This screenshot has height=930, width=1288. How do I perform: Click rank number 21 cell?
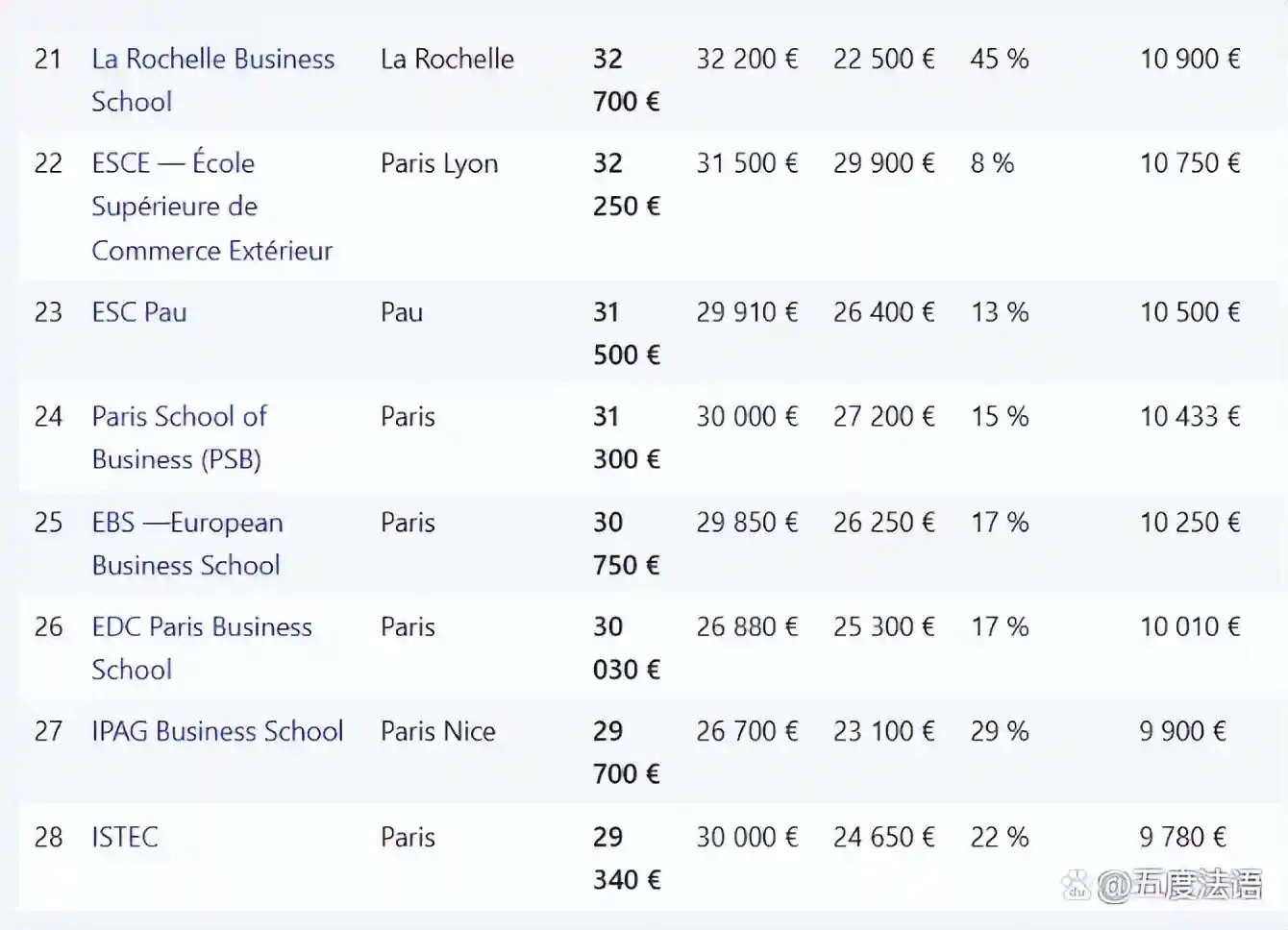[48, 60]
